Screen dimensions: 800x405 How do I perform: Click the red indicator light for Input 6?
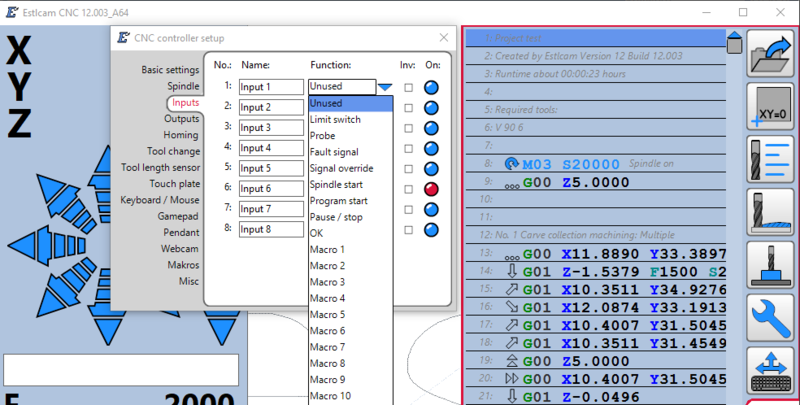(431, 189)
